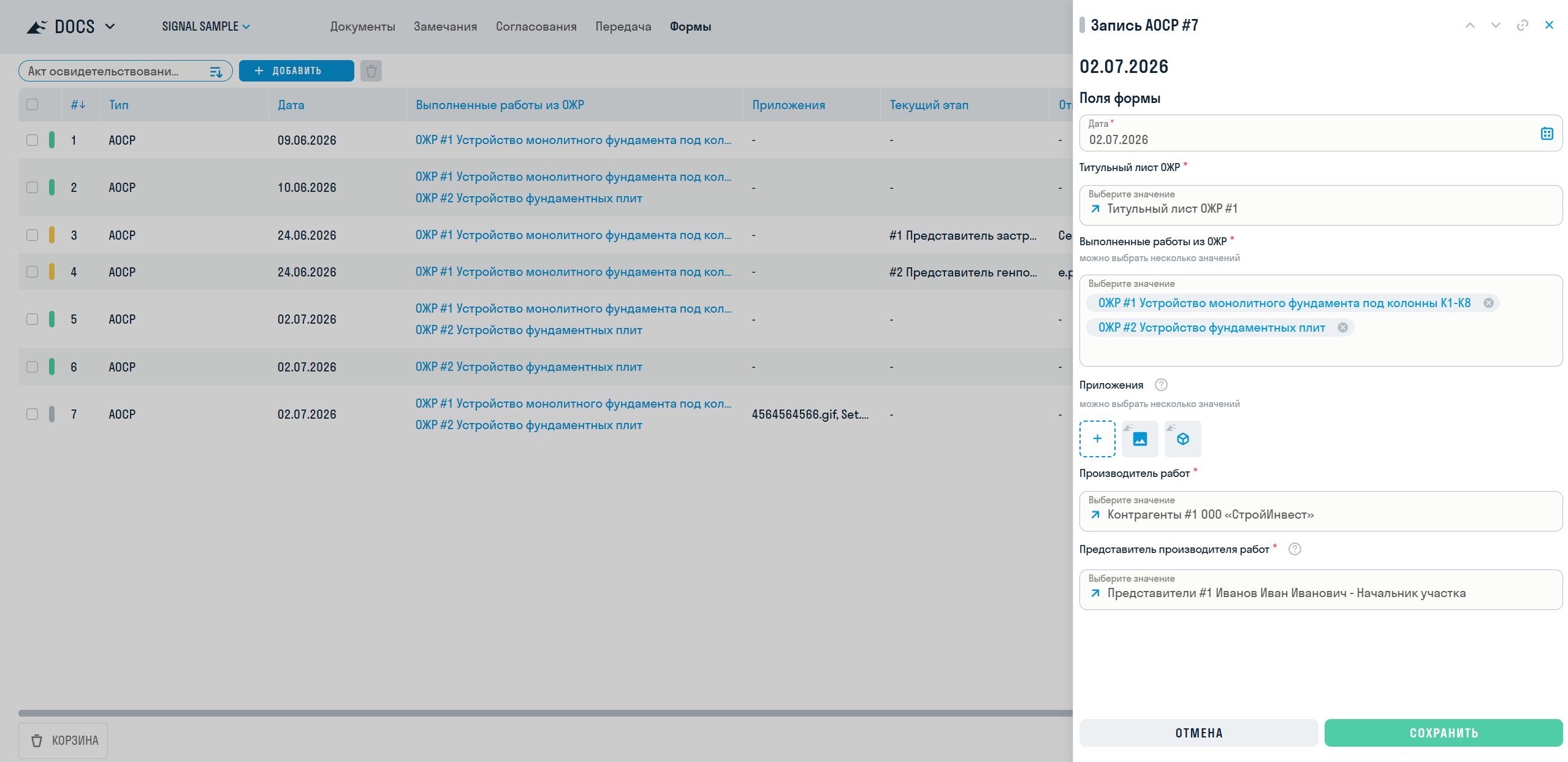
Task: Open the calendar picker in Дата field
Action: click(x=1547, y=134)
